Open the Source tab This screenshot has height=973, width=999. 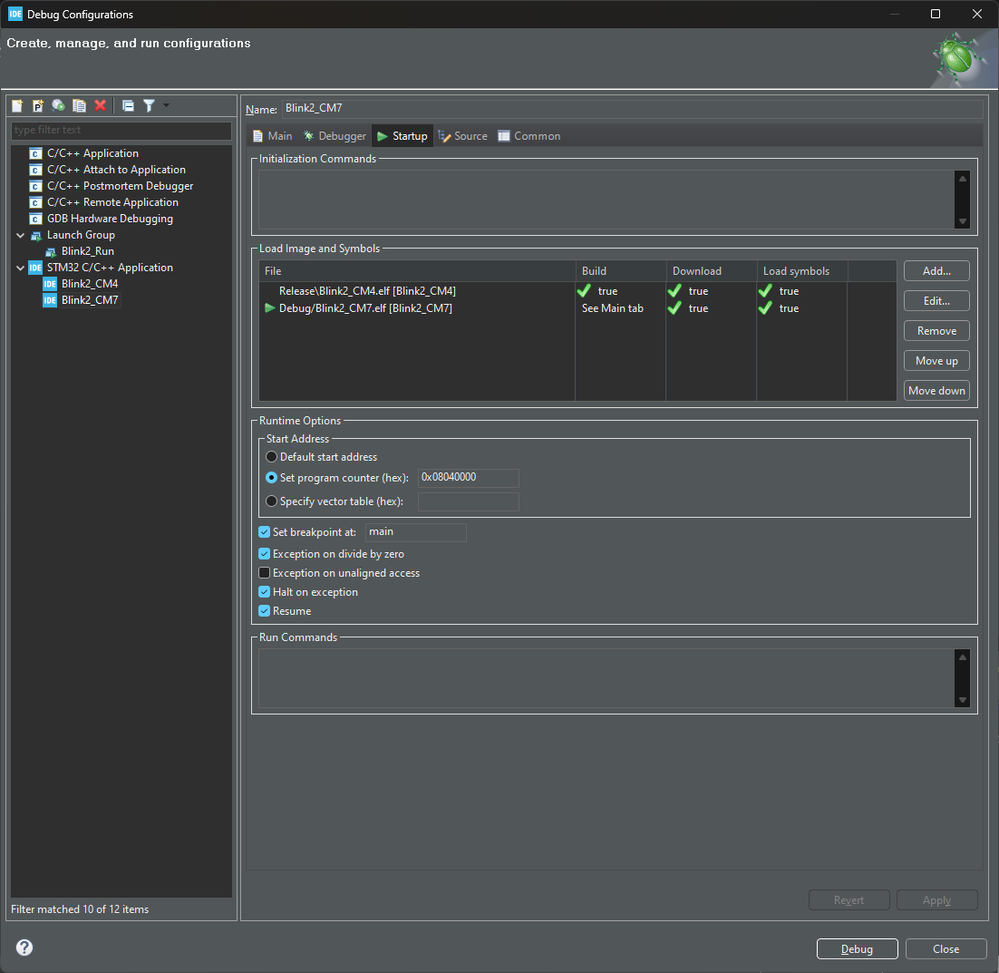coord(463,136)
